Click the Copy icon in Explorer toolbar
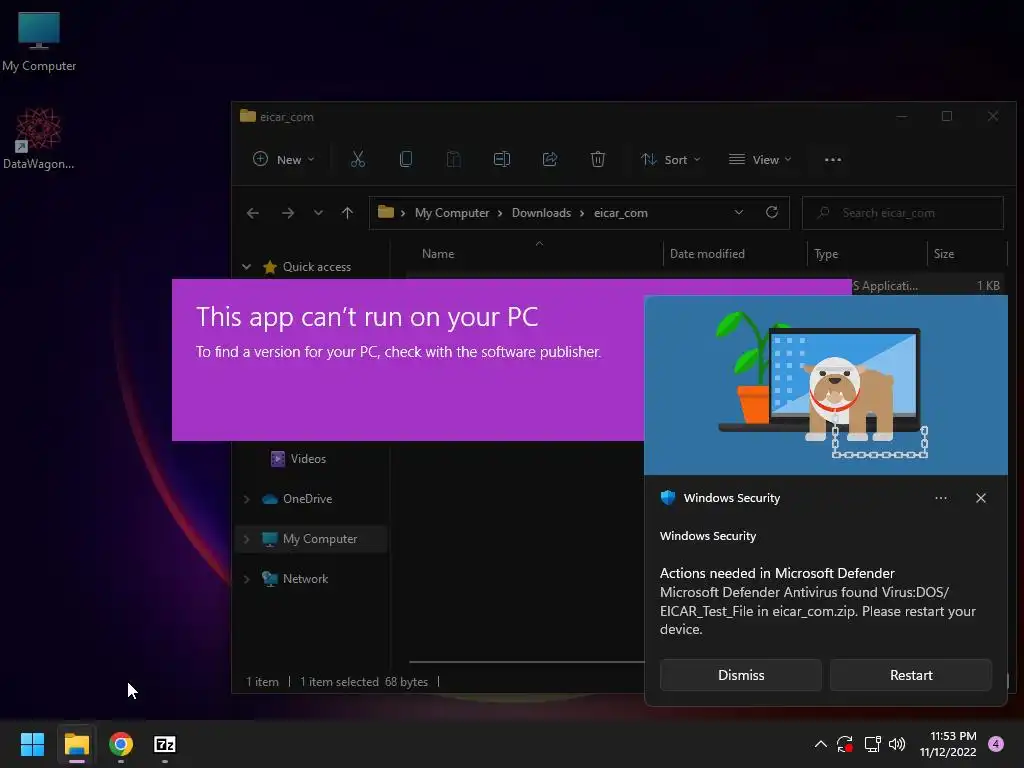1024x768 pixels. 406,159
